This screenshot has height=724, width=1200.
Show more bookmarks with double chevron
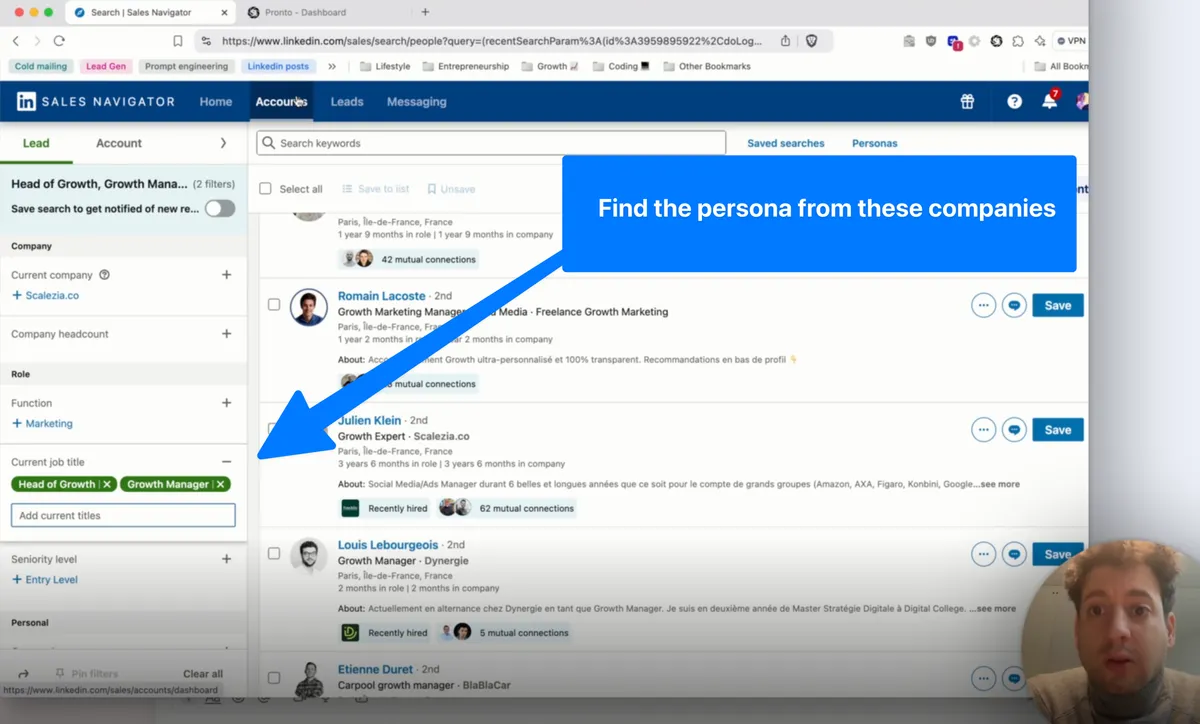(x=332, y=66)
